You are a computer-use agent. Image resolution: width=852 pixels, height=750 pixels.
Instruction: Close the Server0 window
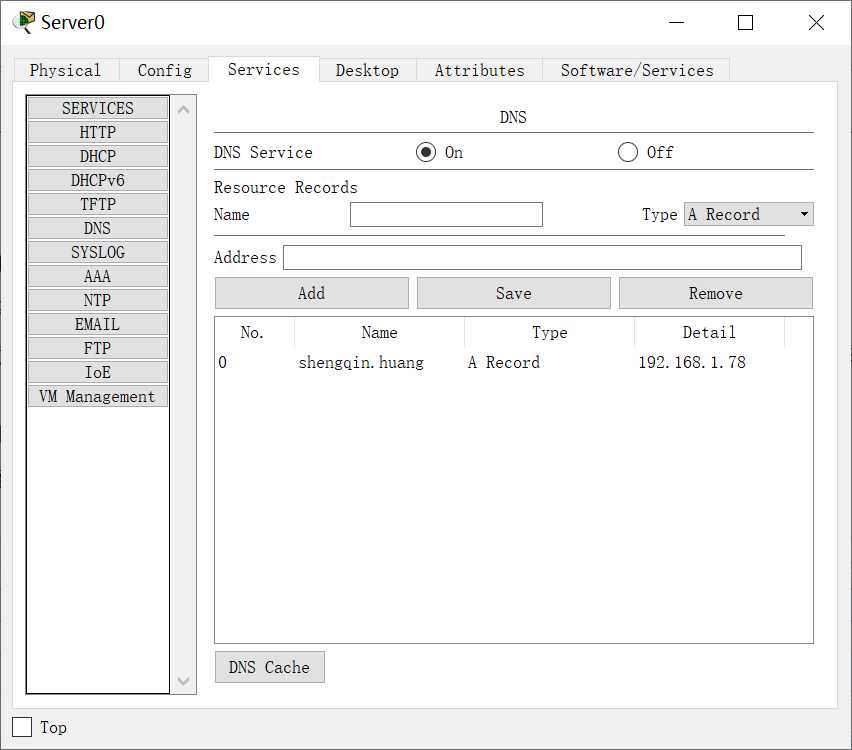816,22
